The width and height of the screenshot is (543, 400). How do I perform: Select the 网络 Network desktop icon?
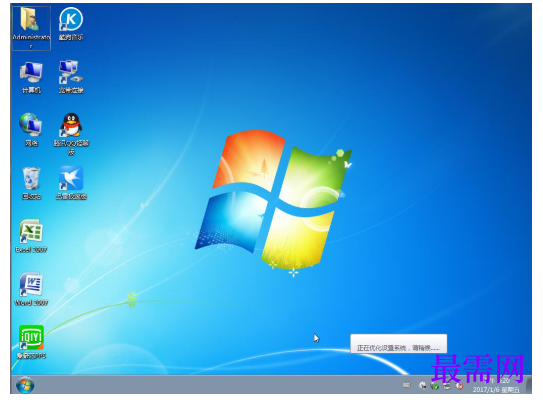point(31,130)
